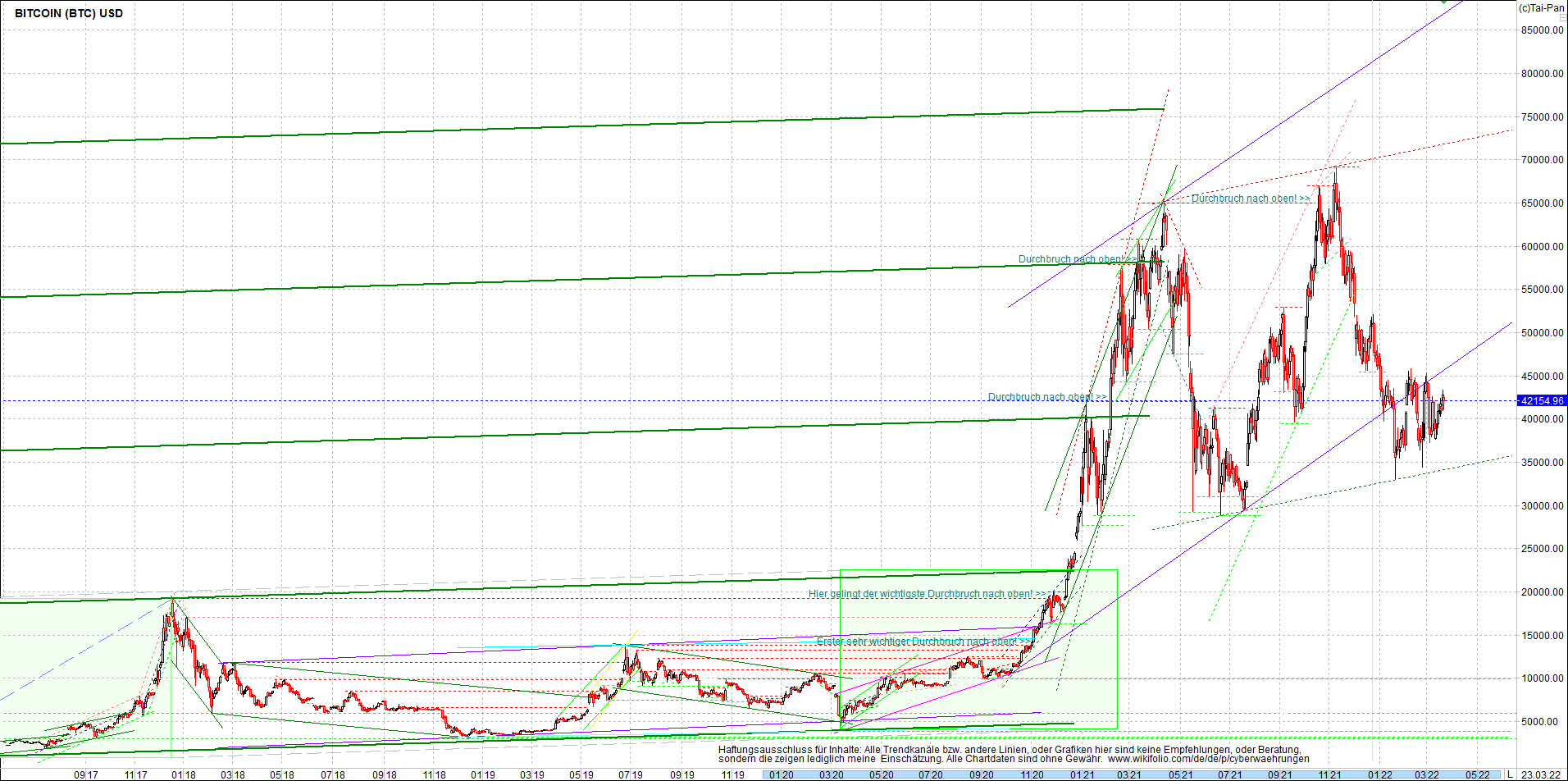Click the 07 18 date axis label
This screenshot has height=781, width=1568.
pos(333,775)
